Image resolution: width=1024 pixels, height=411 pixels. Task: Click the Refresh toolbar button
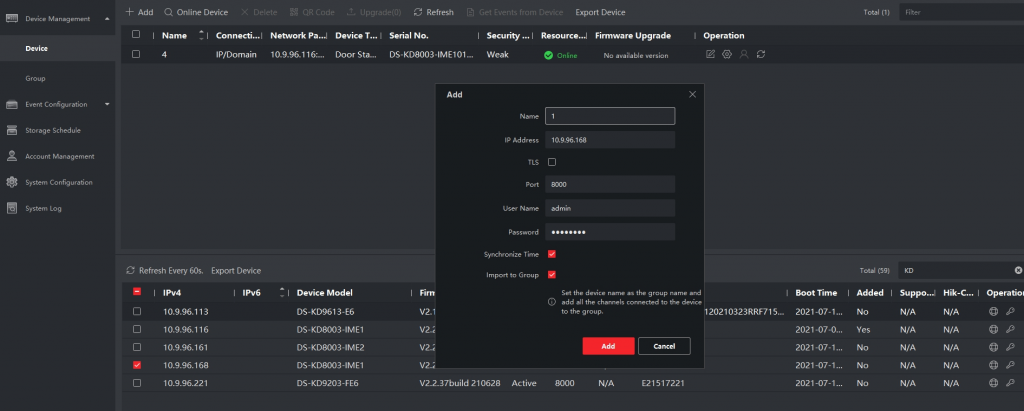click(x=433, y=12)
